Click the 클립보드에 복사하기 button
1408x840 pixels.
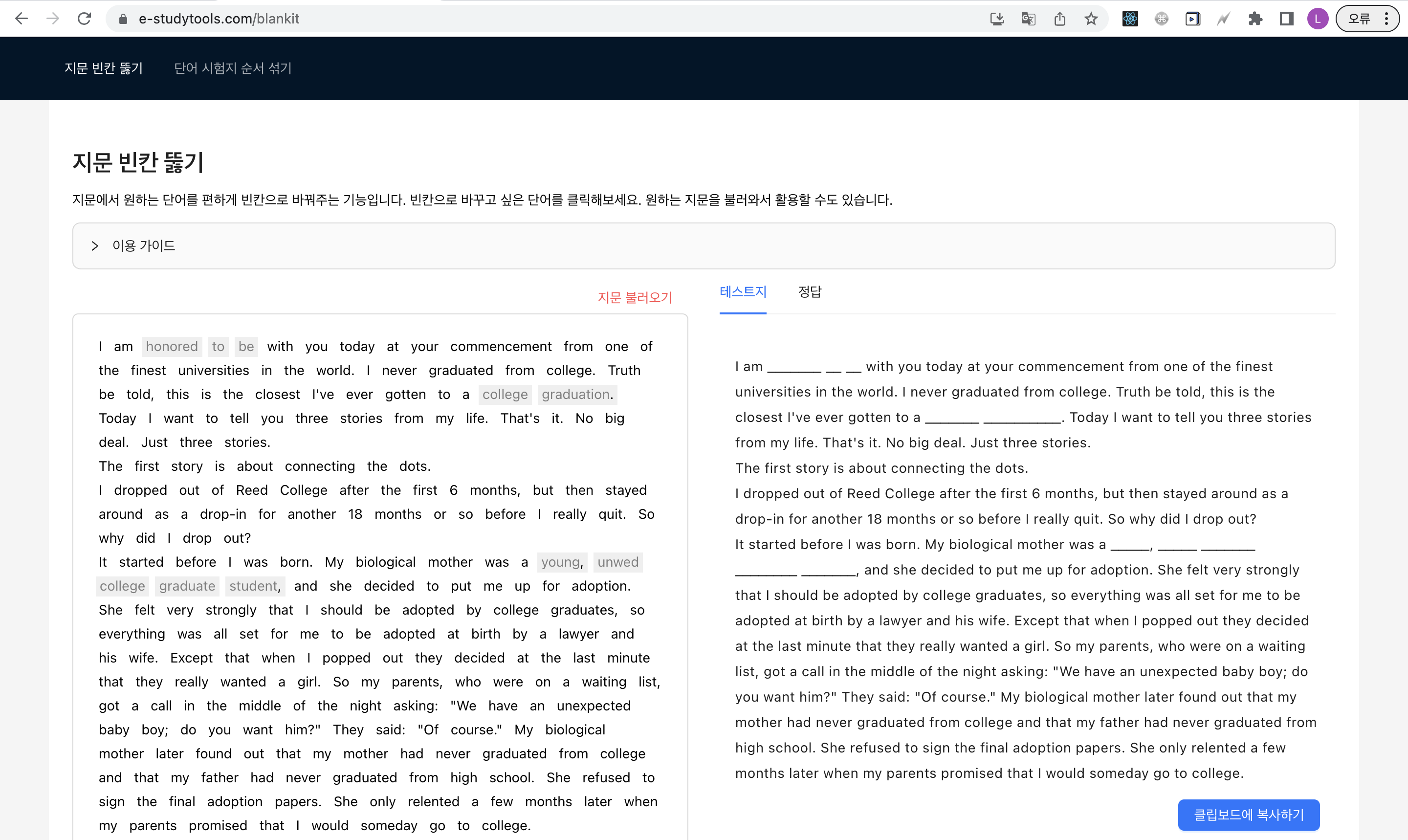pyautogui.click(x=1249, y=815)
